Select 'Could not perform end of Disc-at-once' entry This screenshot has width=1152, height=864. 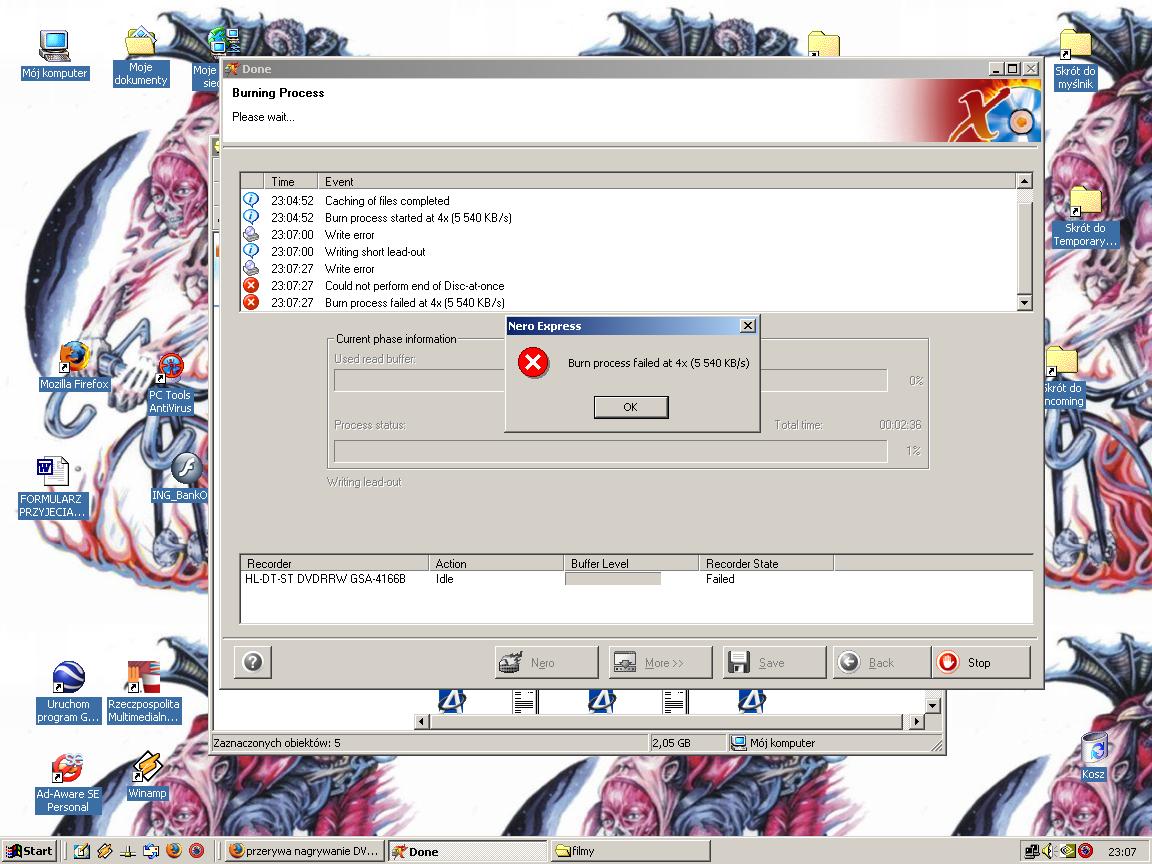[628, 285]
